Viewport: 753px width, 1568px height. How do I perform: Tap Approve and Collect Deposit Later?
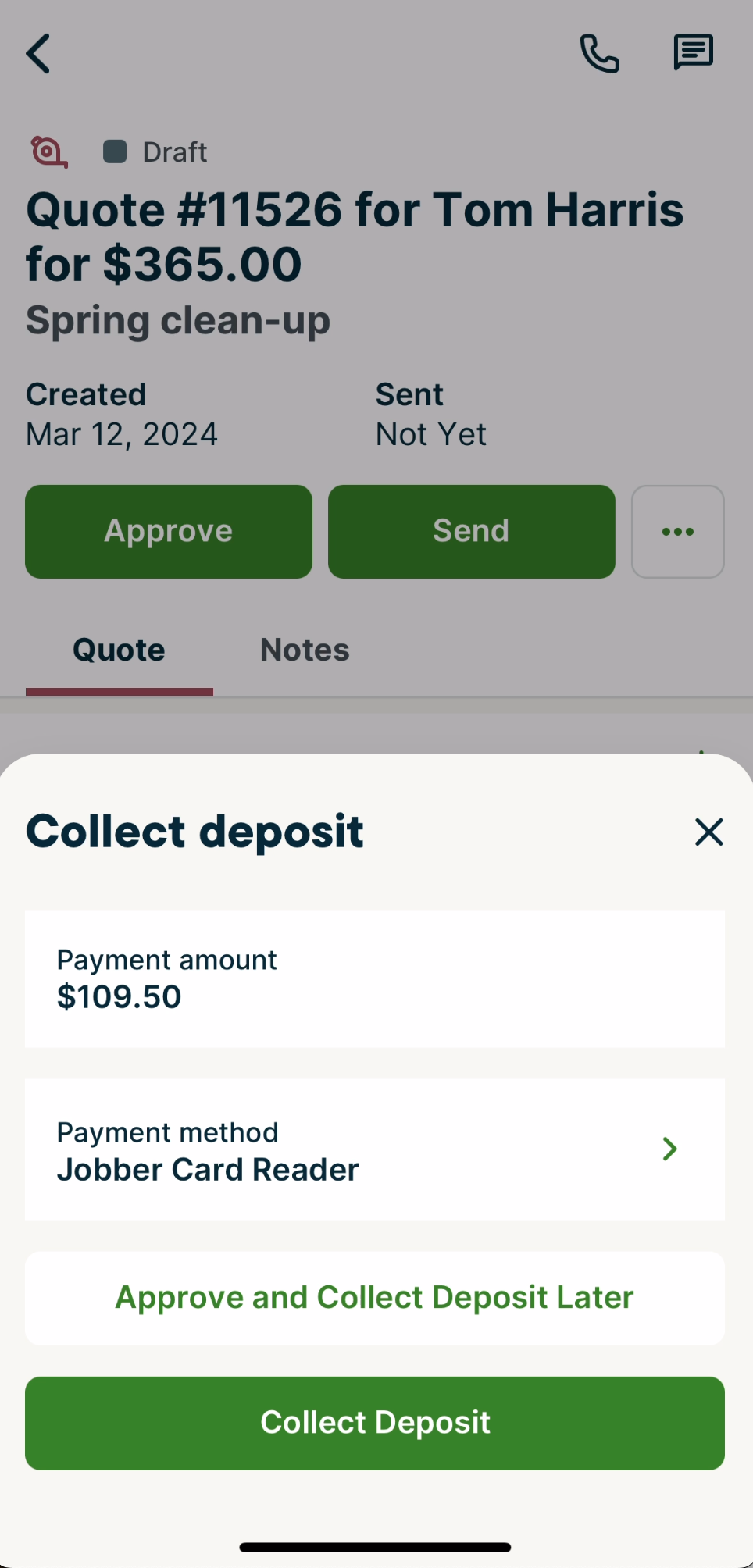tap(375, 1298)
